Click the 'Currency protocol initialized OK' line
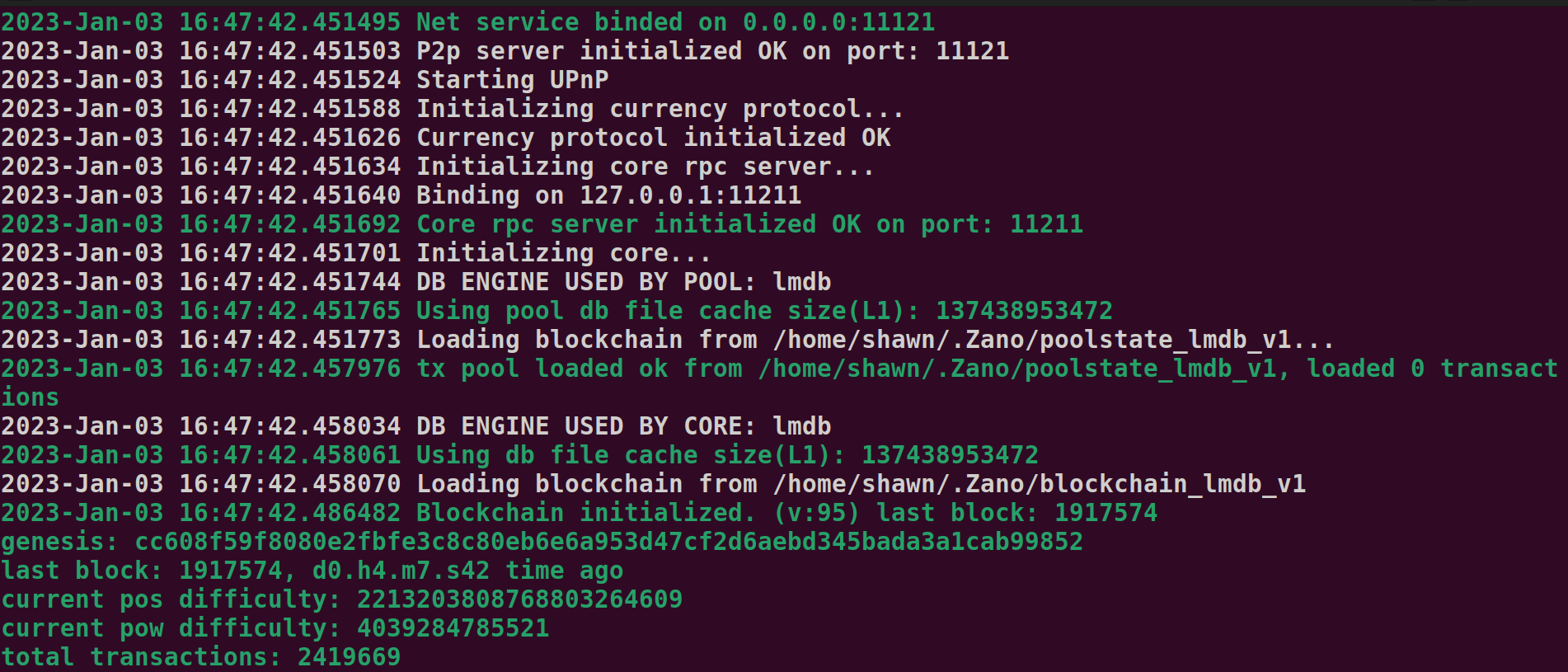 coord(446,138)
